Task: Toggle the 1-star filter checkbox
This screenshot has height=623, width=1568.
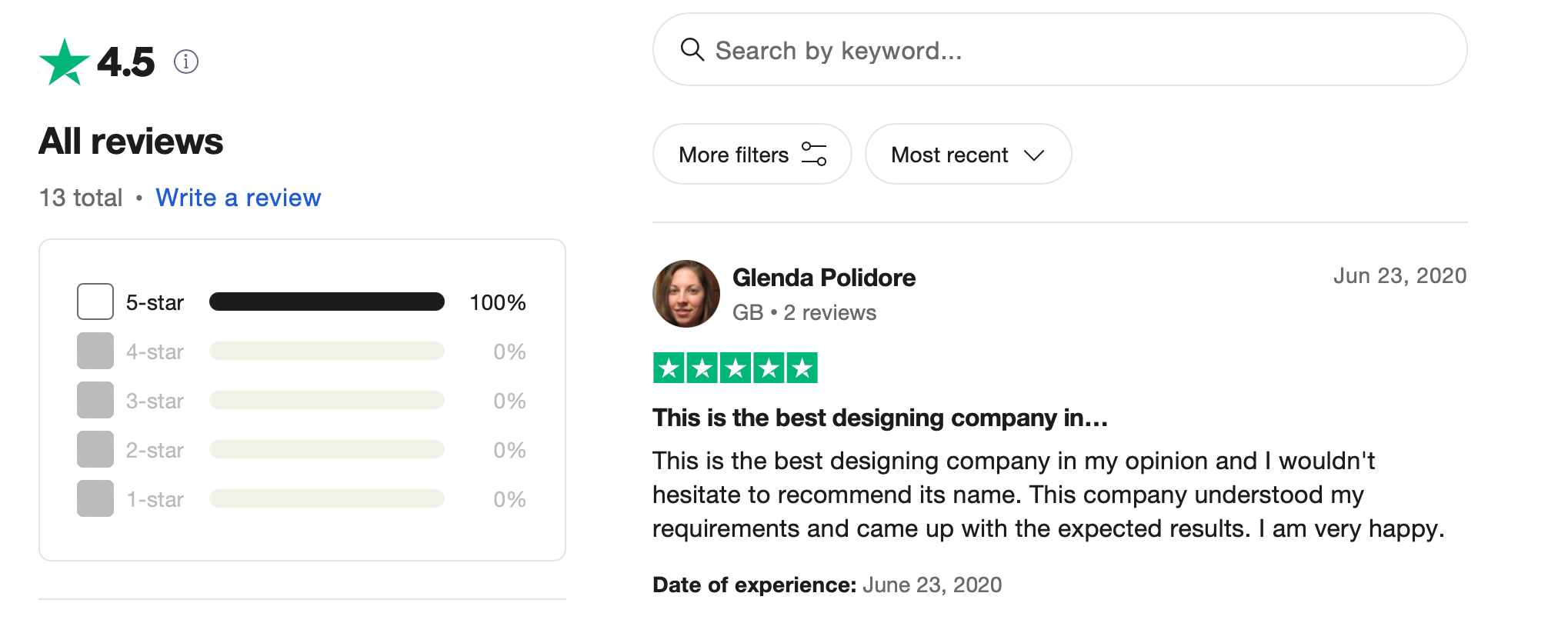Action: 95,498
